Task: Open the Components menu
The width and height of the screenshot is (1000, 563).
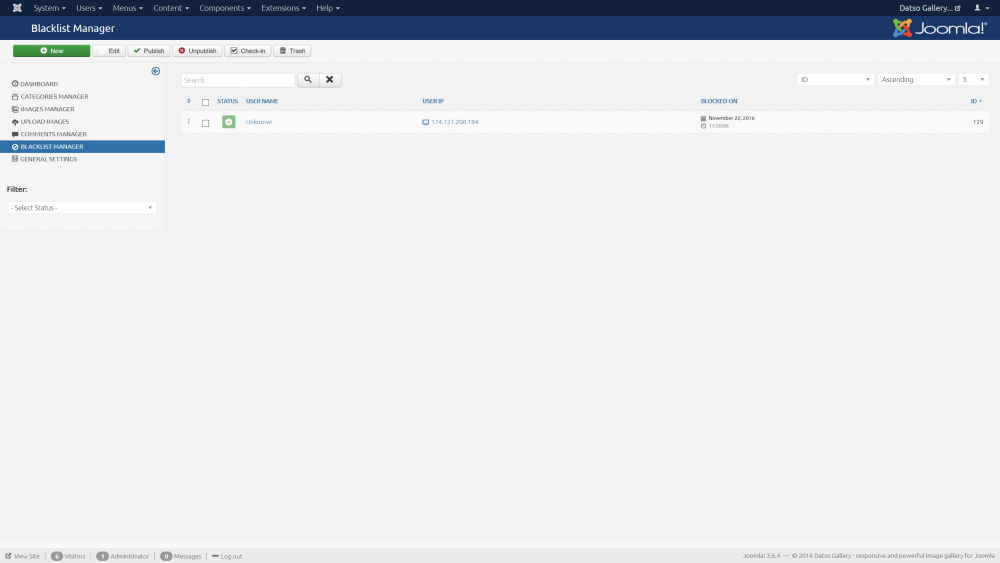Action: pyautogui.click(x=221, y=8)
